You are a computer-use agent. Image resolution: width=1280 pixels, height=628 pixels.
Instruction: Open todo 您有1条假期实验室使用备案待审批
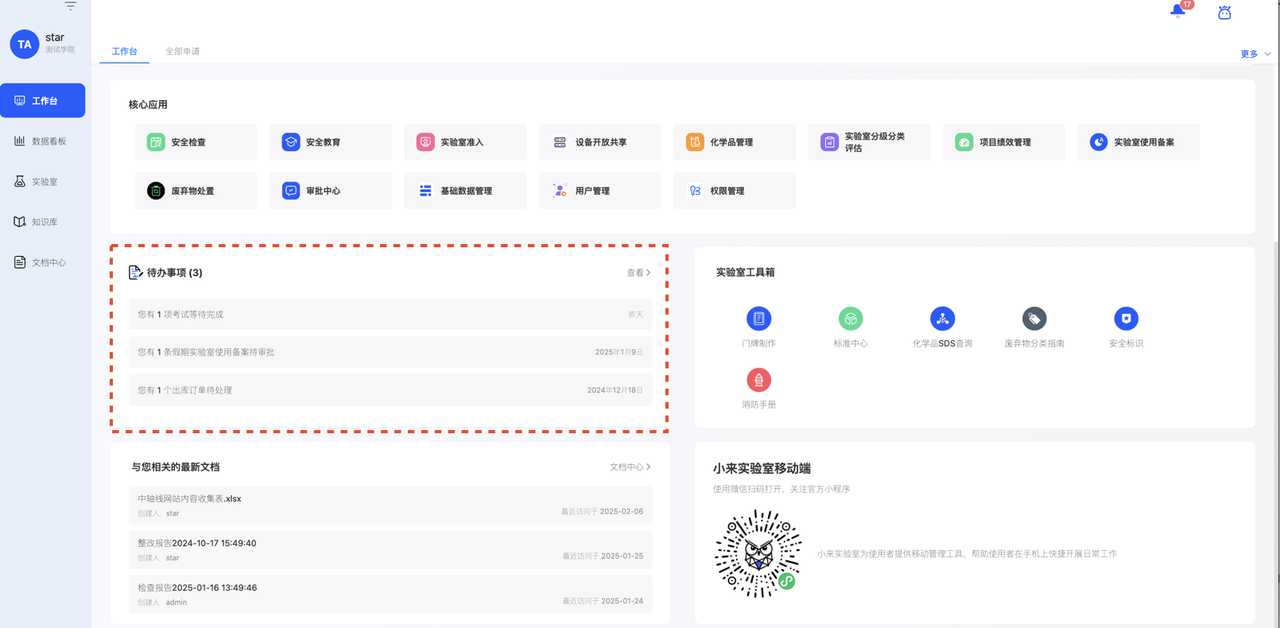pyautogui.click(x=390, y=352)
